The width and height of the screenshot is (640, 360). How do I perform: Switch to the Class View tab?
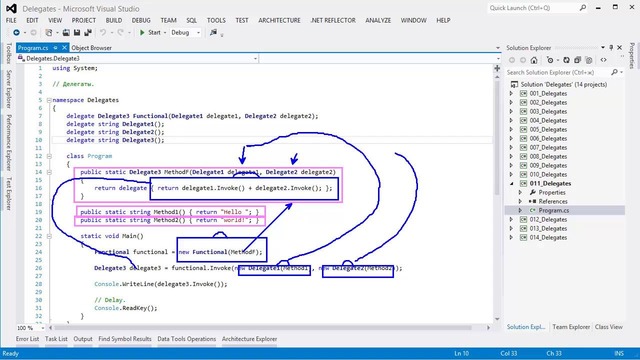tap(609, 327)
